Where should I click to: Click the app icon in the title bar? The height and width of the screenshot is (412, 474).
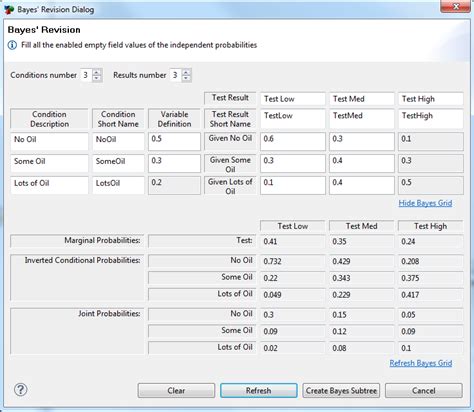click(x=9, y=10)
